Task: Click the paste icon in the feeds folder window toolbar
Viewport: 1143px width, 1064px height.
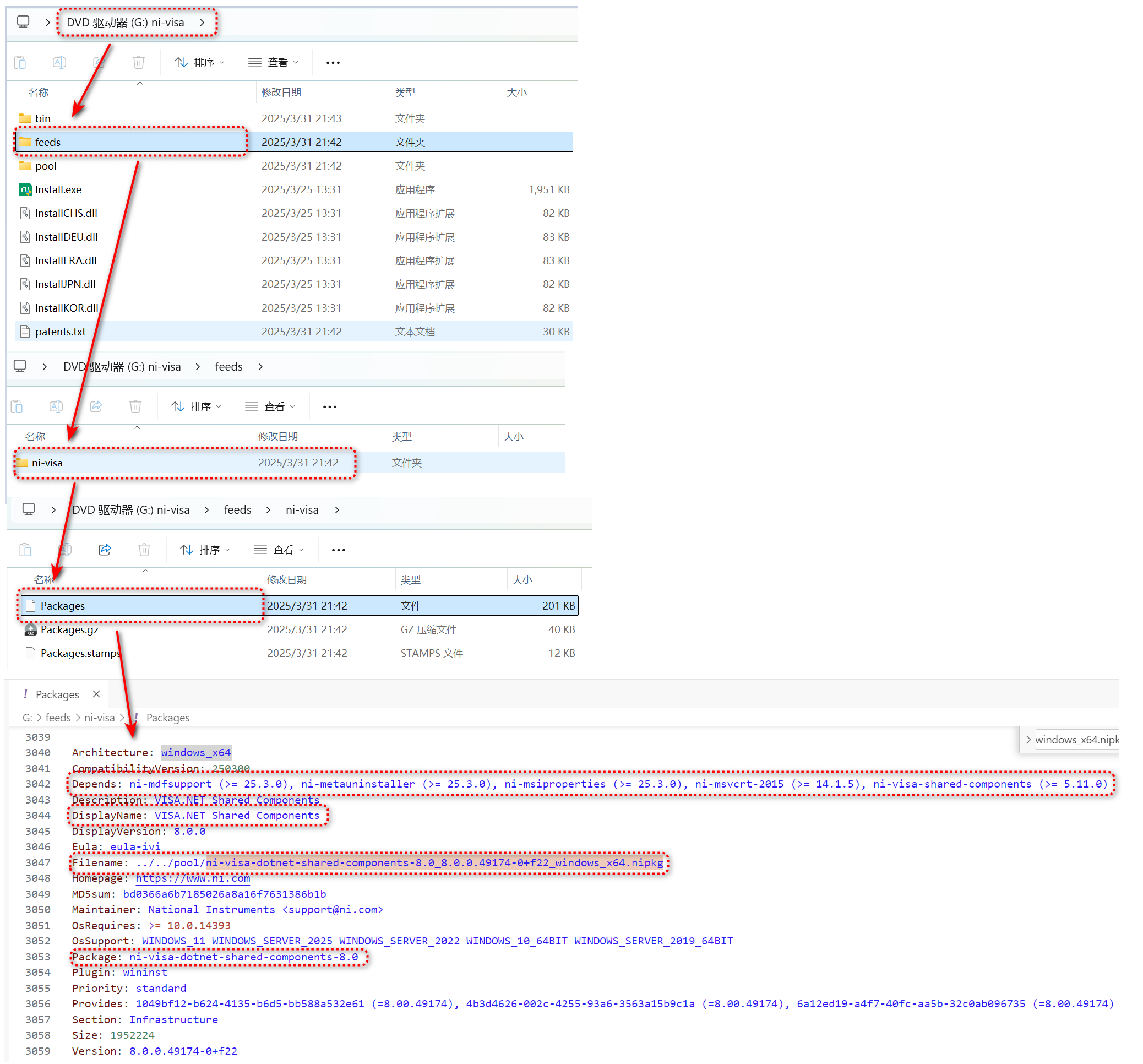Action: click(x=17, y=406)
